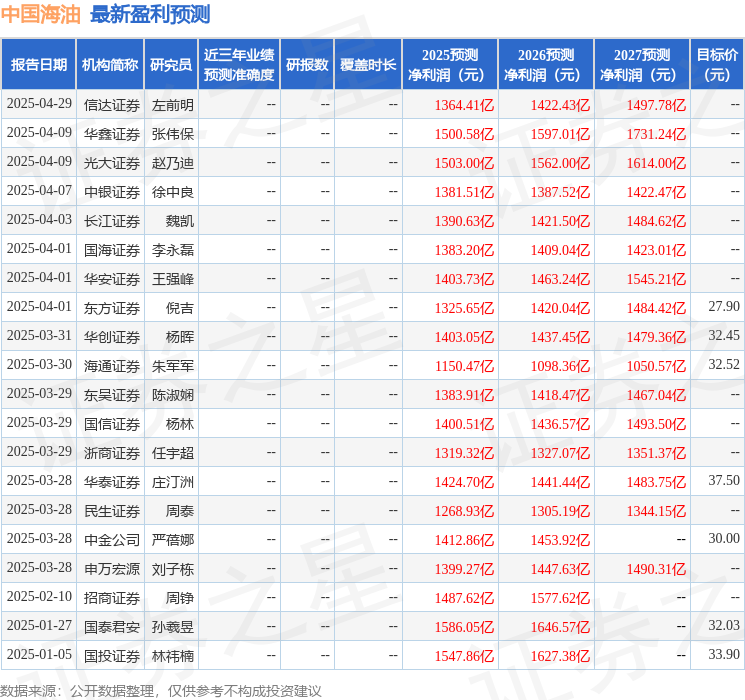745x700 pixels.
Task: Click target price 32.52
Action: pyautogui.click(x=724, y=364)
